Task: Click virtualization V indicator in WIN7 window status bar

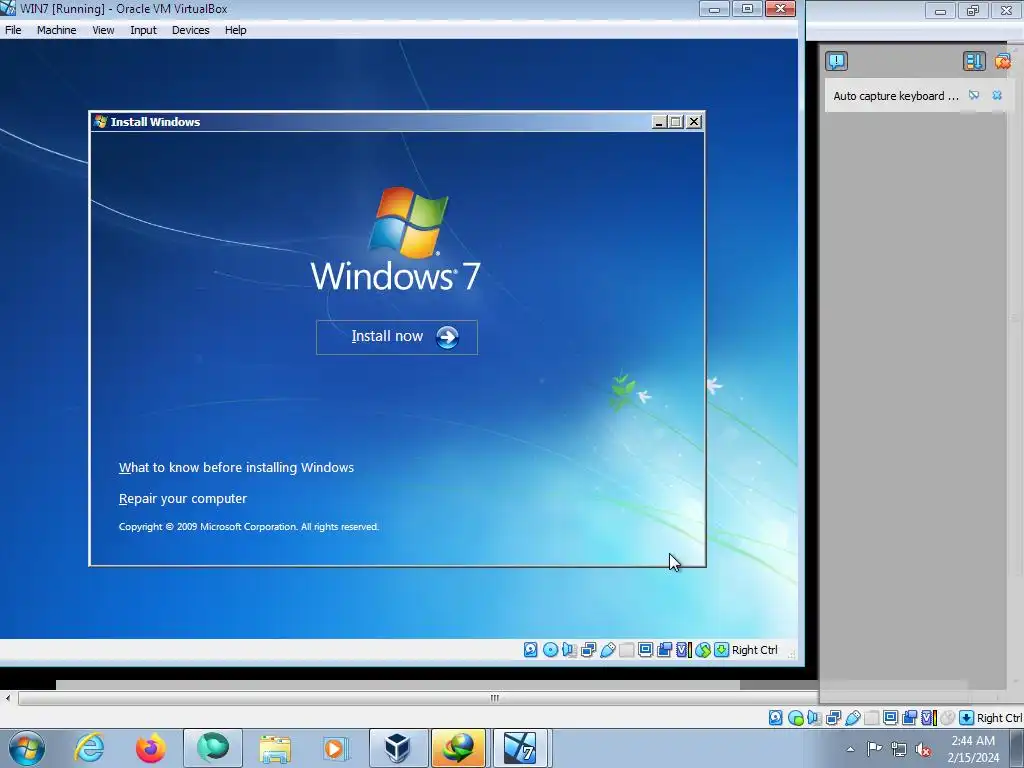Action: 683,650
